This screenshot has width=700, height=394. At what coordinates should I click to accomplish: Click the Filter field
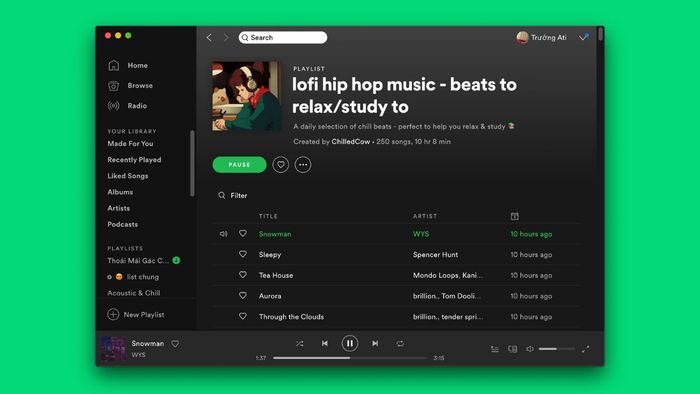pyautogui.click(x=239, y=195)
